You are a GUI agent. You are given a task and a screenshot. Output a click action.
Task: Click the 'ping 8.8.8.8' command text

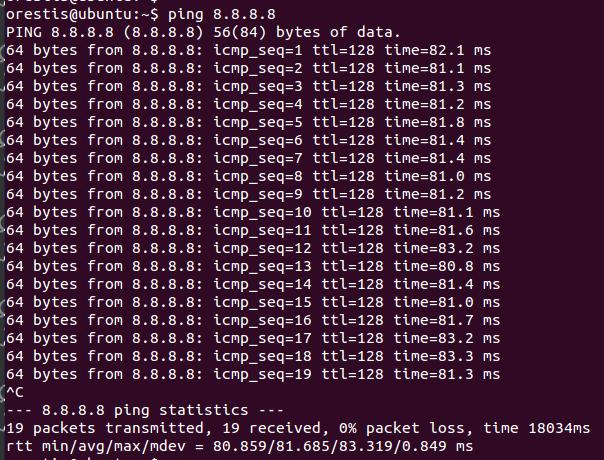pos(221,15)
